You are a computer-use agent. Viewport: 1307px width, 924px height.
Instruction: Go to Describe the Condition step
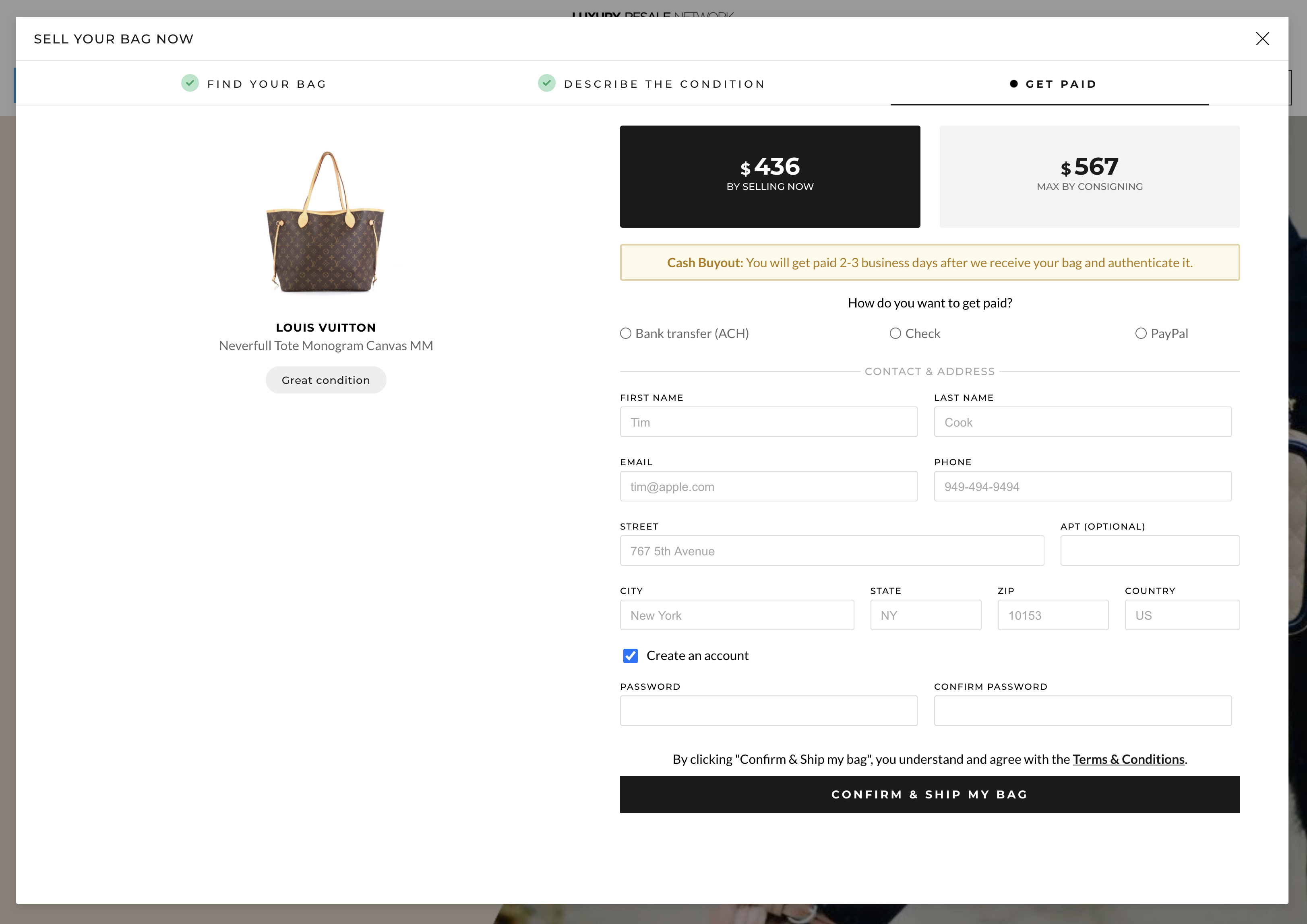pyautogui.click(x=652, y=84)
